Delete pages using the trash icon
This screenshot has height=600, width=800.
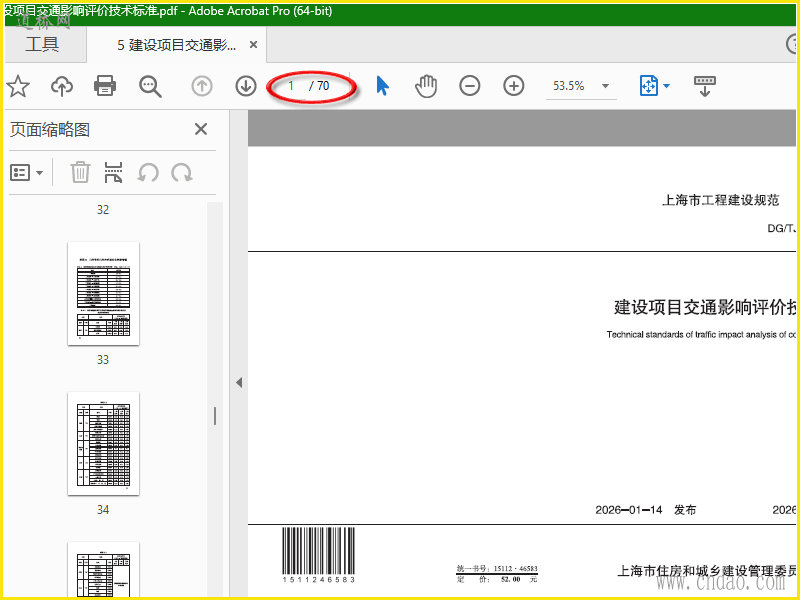click(80, 172)
